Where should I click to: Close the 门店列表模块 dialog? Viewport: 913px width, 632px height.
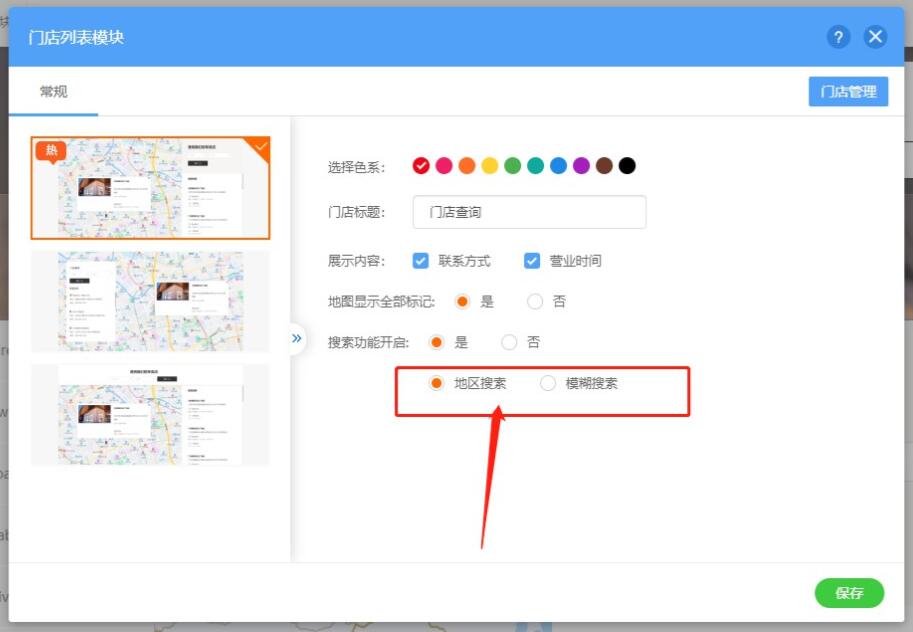[x=876, y=37]
